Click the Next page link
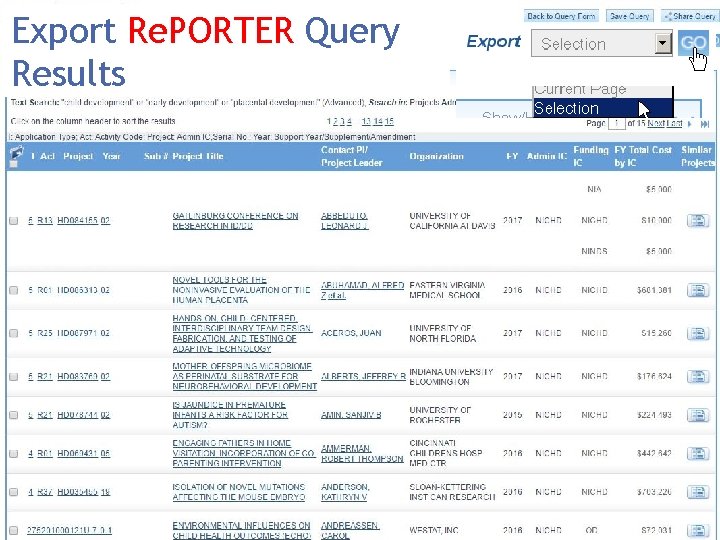This screenshot has width=720, height=540. (x=656, y=123)
